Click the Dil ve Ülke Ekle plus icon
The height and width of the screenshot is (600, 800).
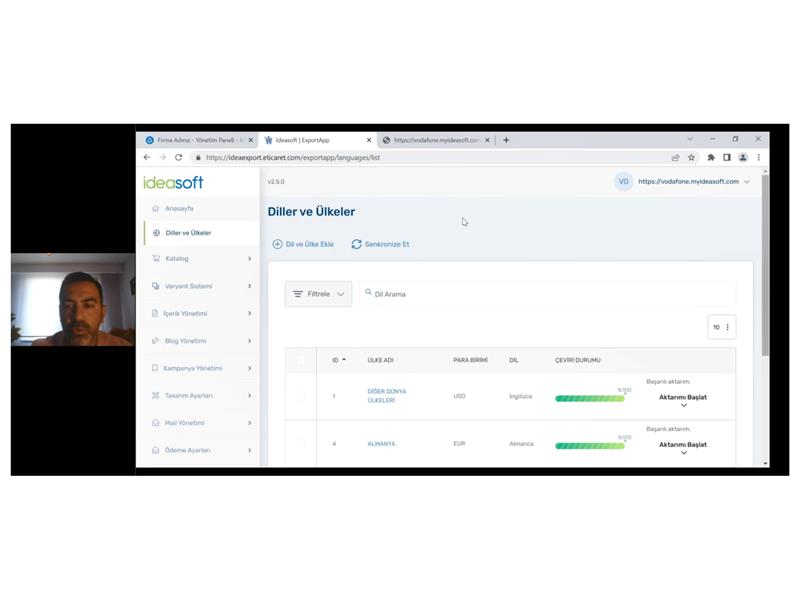click(277, 244)
